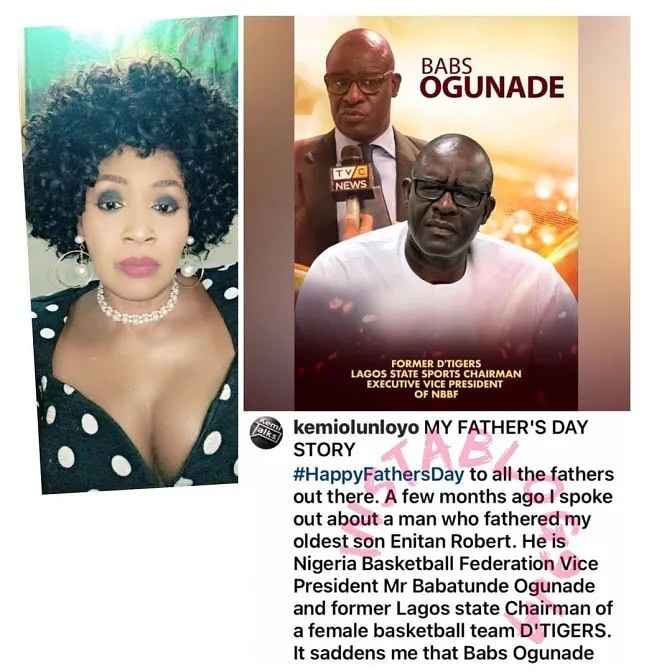Open the #HappyFathersDay hashtag

378,474
